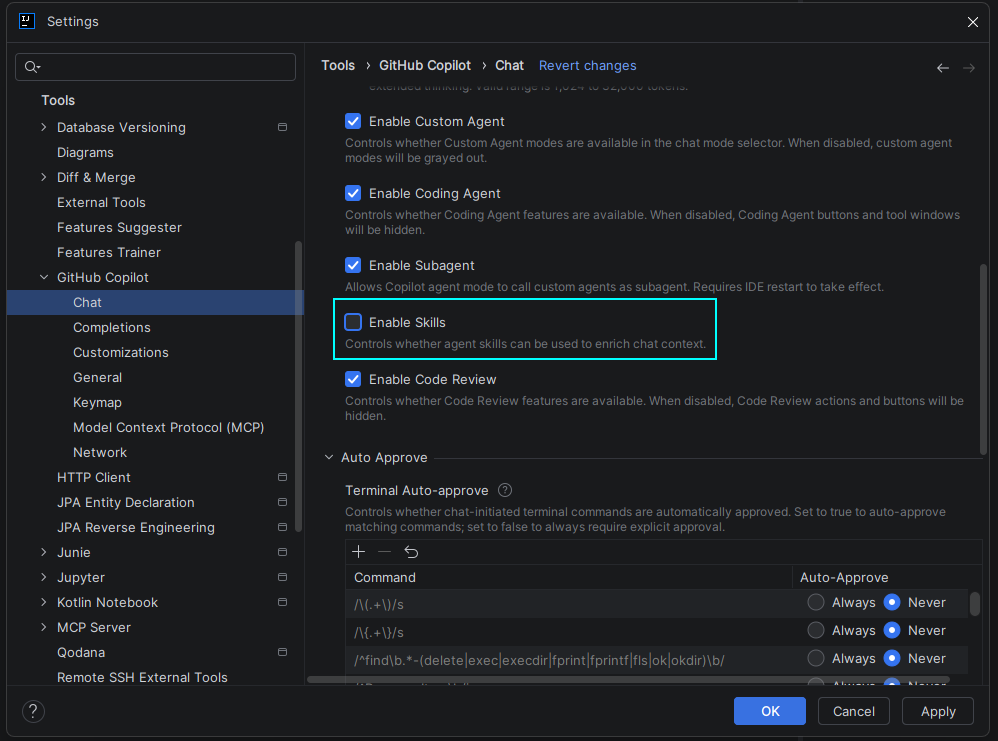
Task: Toggle Enable Subagent checkbox
Action: [x=353, y=265]
